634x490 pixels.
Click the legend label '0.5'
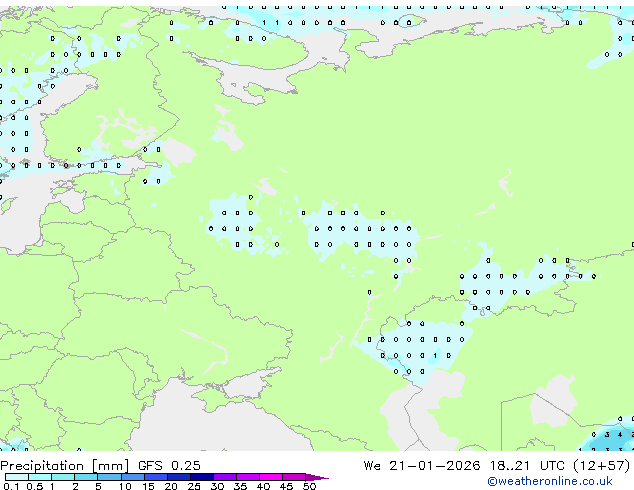[x=35, y=486]
